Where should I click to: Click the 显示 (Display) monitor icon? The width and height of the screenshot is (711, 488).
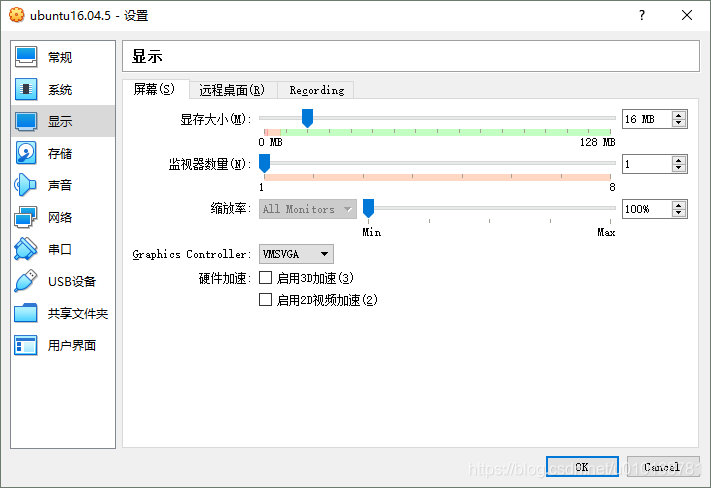click(26, 121)
